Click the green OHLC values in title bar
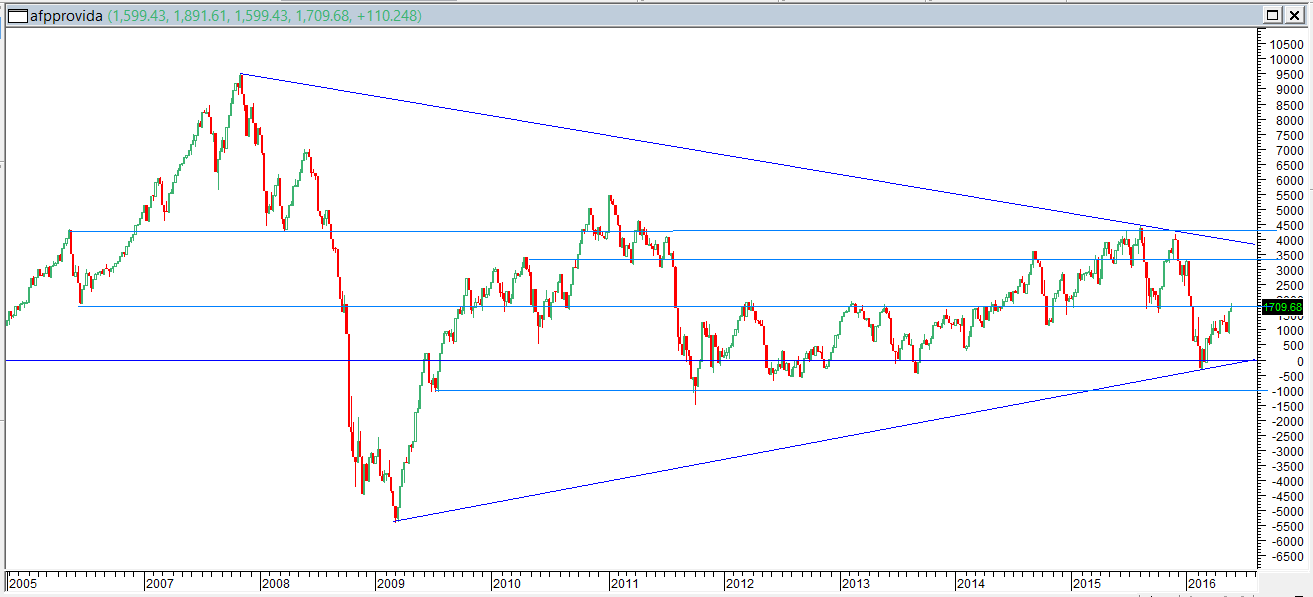This screenshot has height=597, width=1313. pos(264,16)
